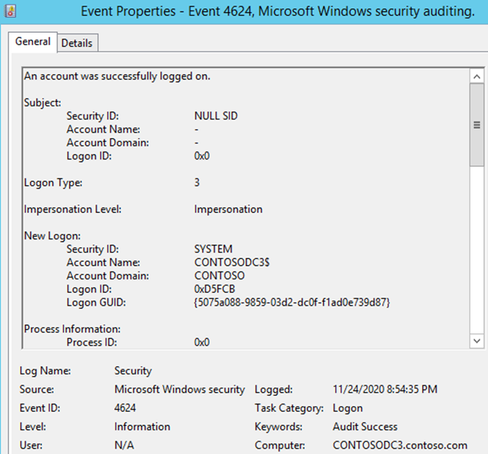Click the Event Properties window title icon

(10, 11)
